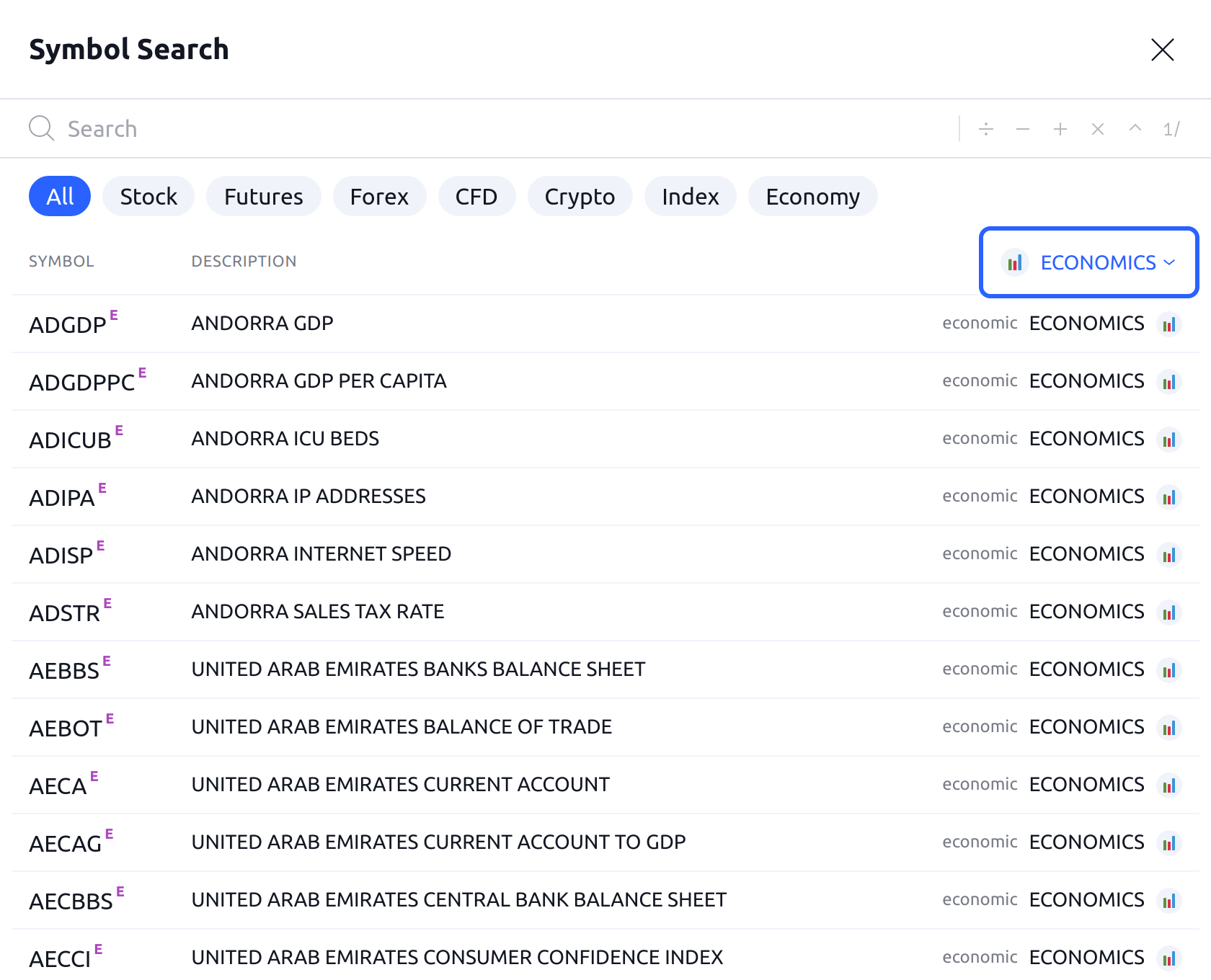Select the All filter tab

[x=60, y=196]
